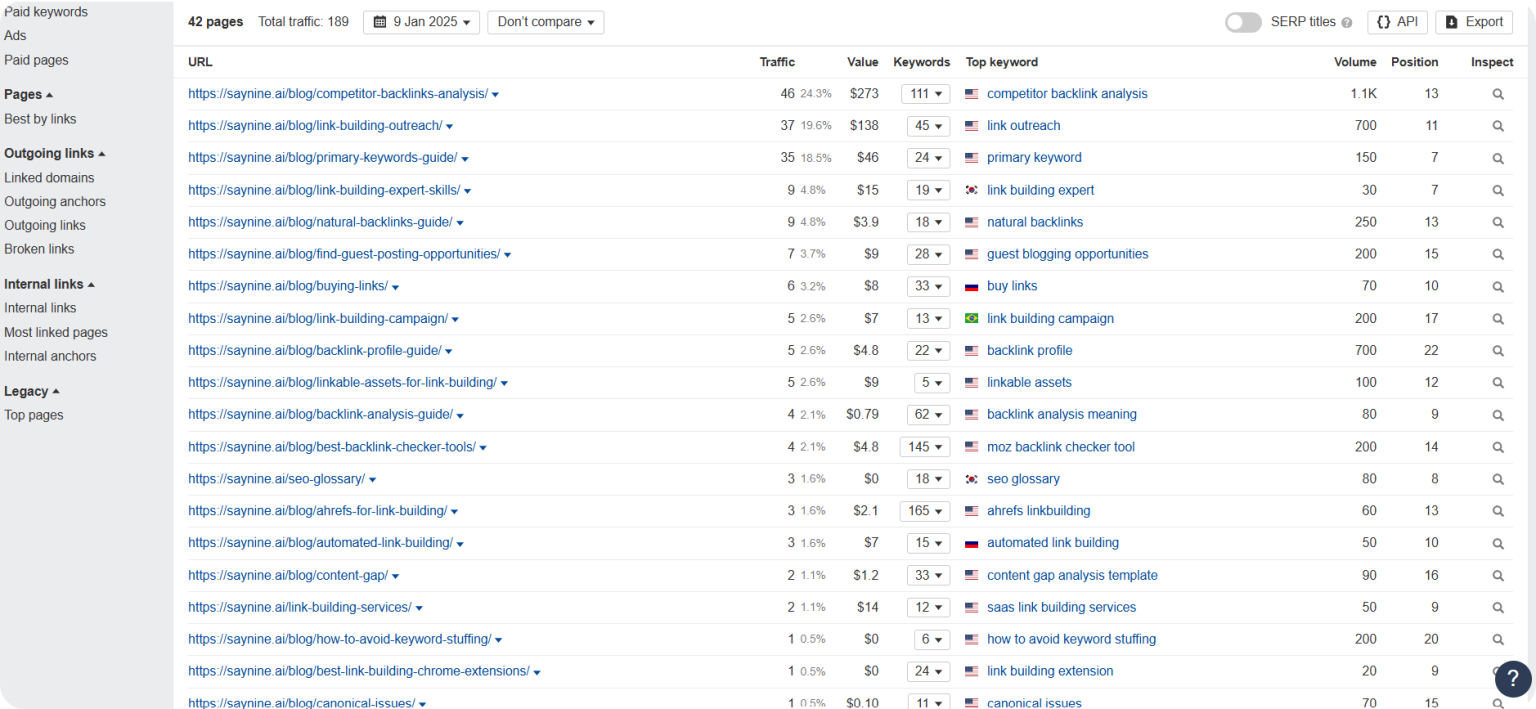Enable the SERP titles toggle
Image resolution: width=1536 pixels, height=709 pixels.
click(x=1242, y=21)
